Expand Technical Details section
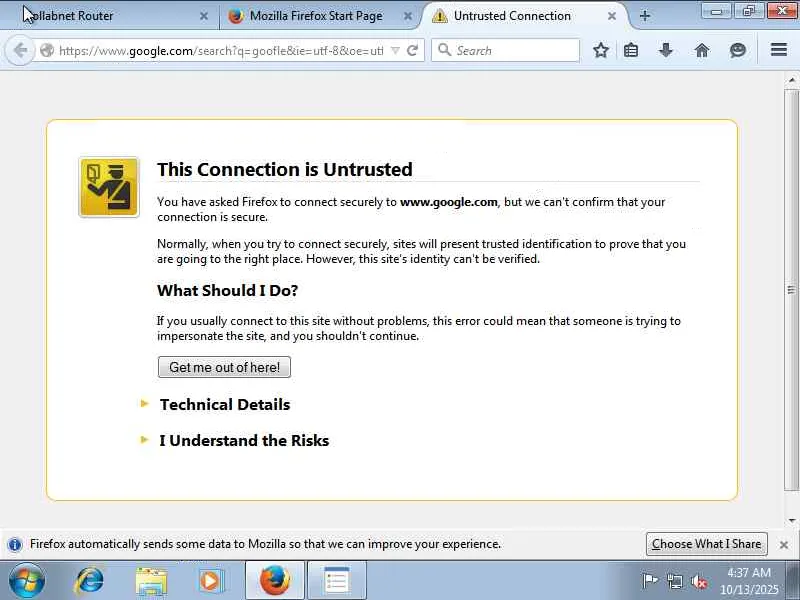This screenshot has width=800, height=600. tap(224, 405)
